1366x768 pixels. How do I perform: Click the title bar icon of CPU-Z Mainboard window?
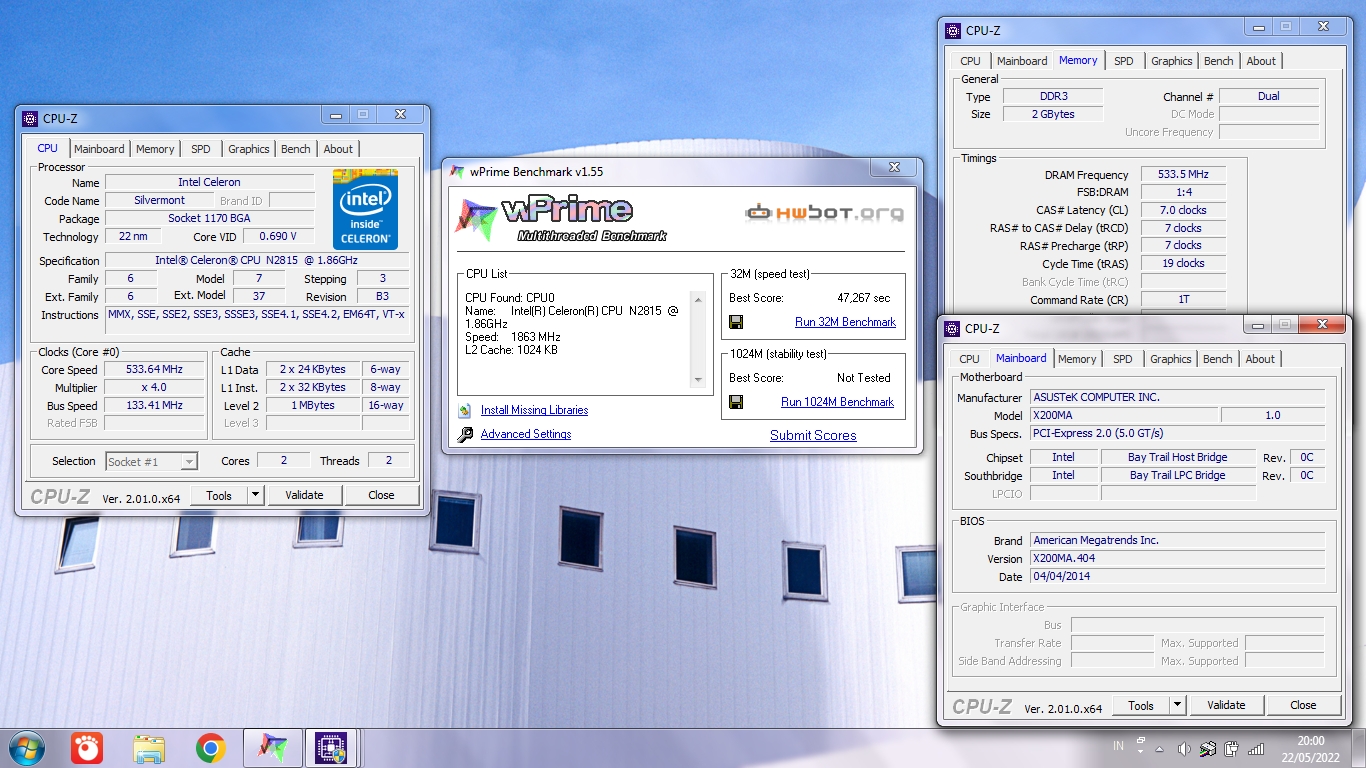(952, 328)
